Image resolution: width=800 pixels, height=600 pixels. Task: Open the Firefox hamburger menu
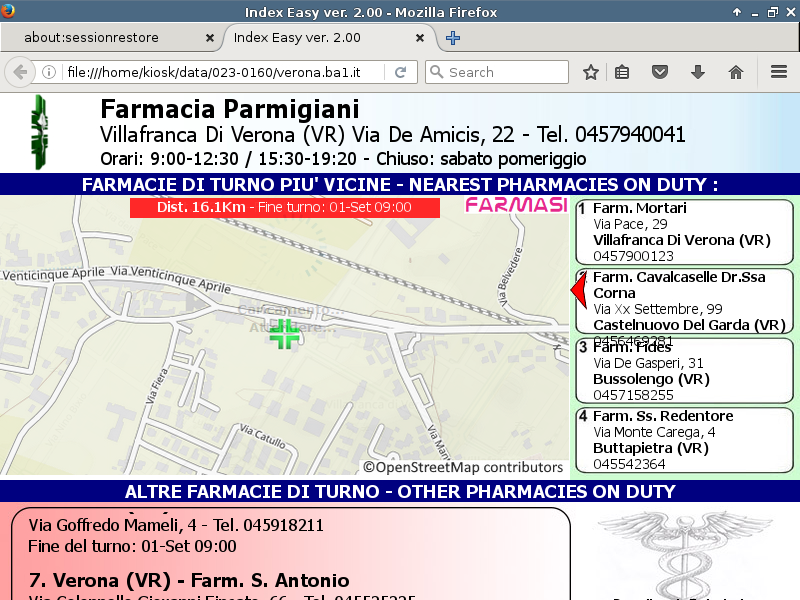tap(779, 72)
